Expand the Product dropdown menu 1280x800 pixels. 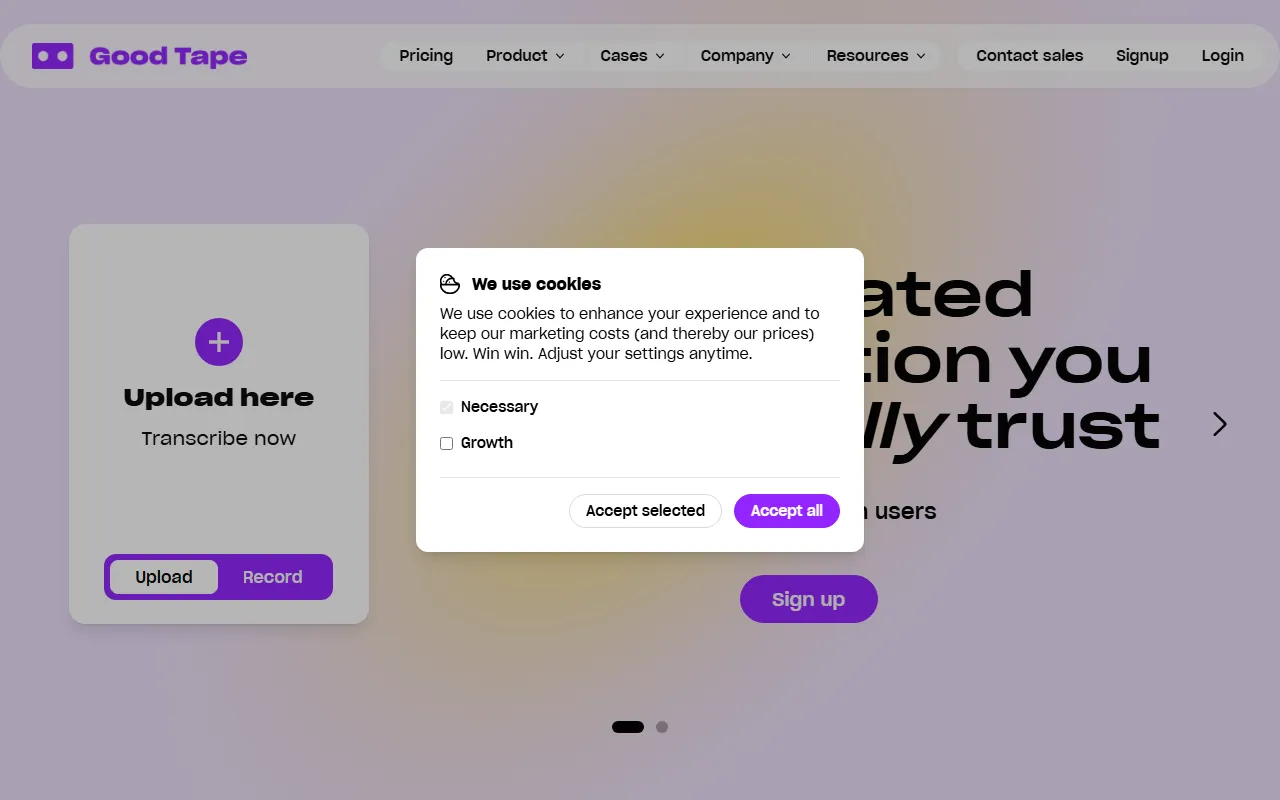[x=525, y=56]
